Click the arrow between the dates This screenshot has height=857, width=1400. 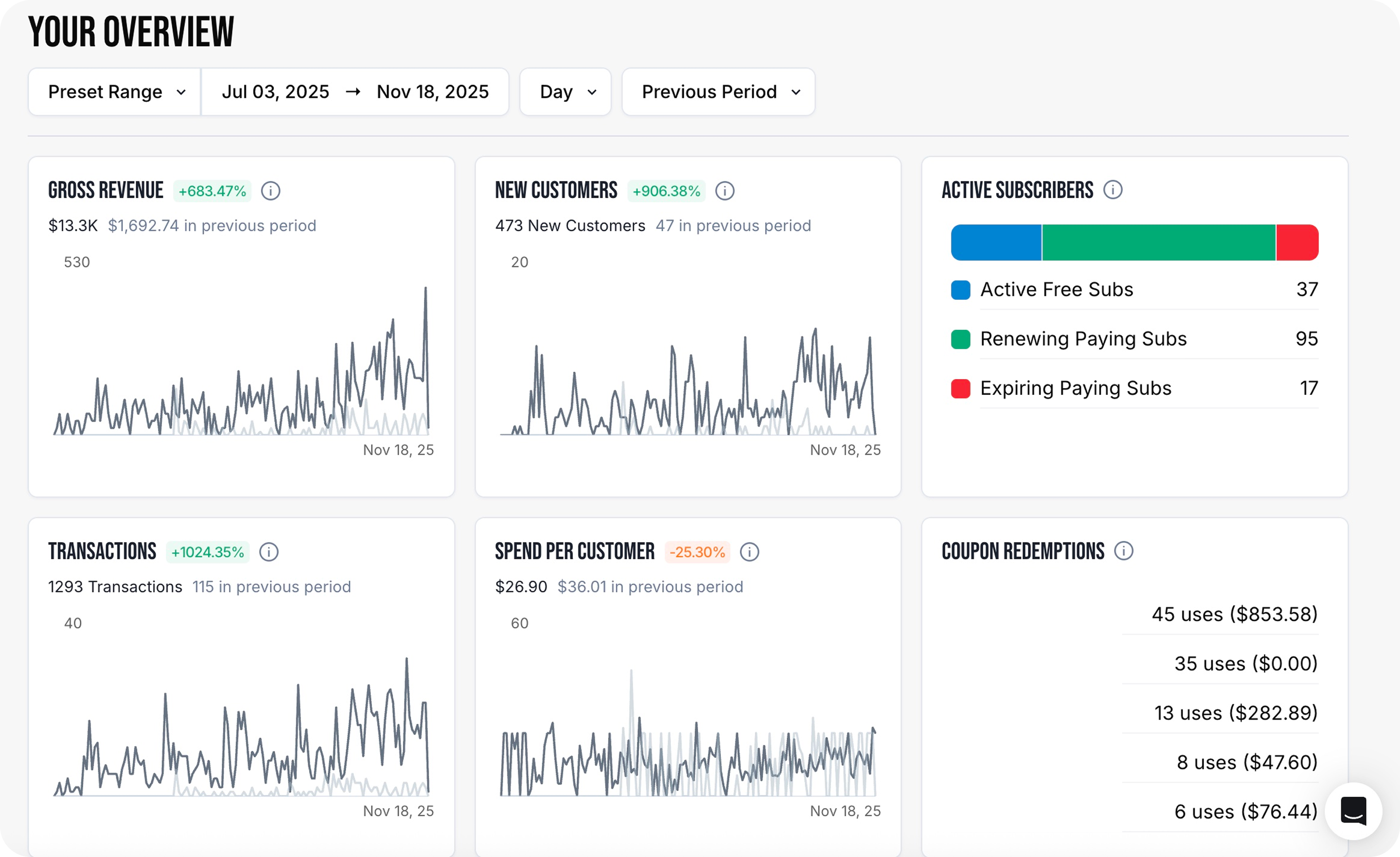(x=353, y=92)
